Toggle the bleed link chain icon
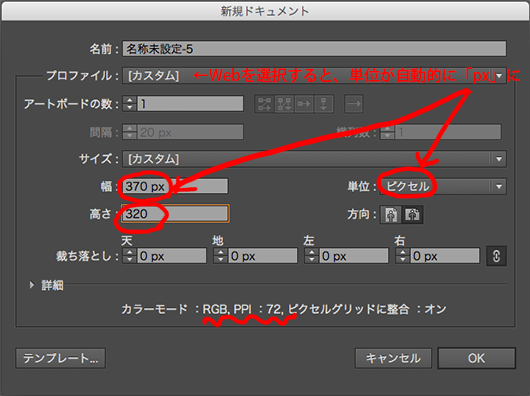530x396 pixels. pos(496,256)
